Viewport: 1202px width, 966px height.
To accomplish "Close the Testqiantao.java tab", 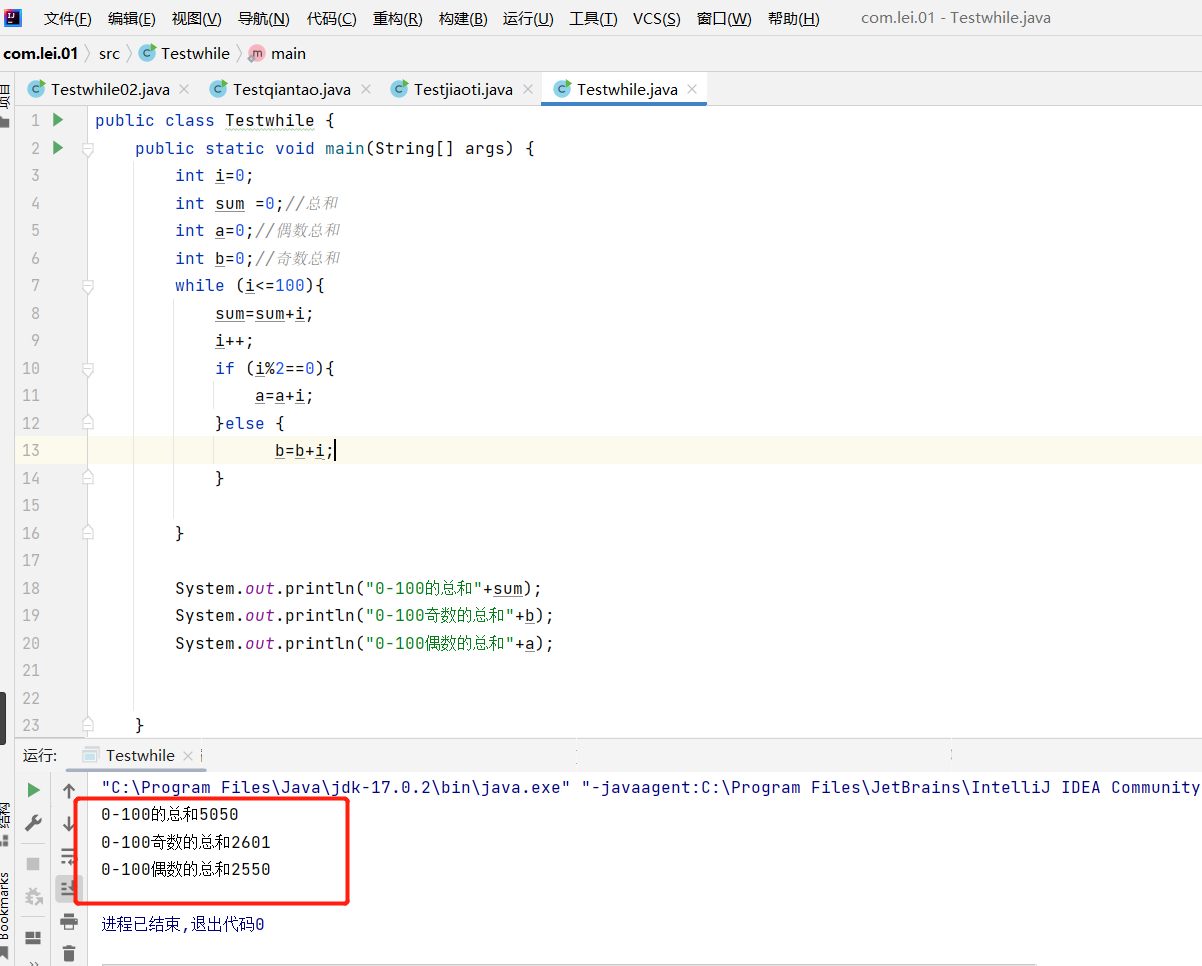I will pyautogui.click(x=366, y=89).
